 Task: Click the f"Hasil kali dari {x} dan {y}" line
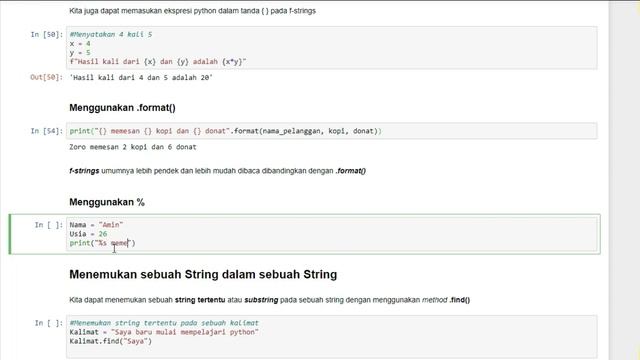[x=158, y=62]
